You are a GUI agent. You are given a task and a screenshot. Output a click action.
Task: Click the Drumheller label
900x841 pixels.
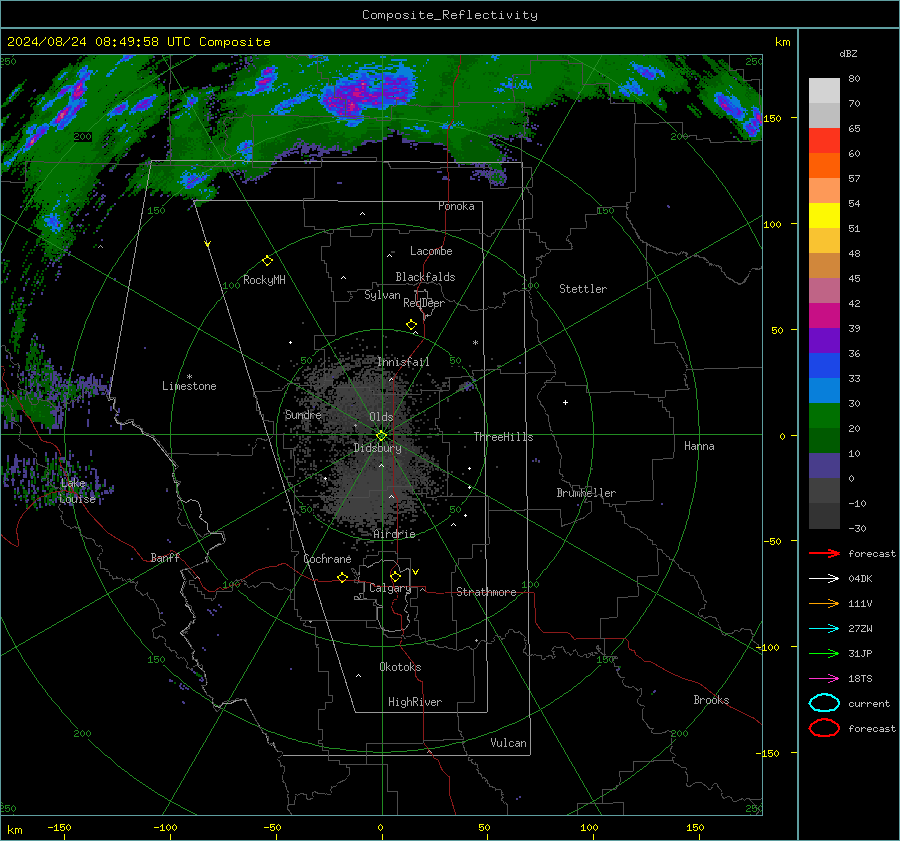coord(586,493)
